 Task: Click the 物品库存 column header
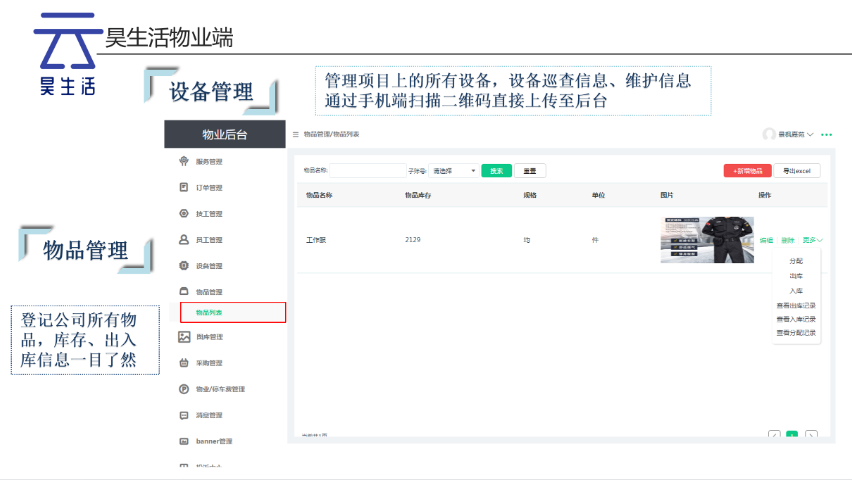418,195
